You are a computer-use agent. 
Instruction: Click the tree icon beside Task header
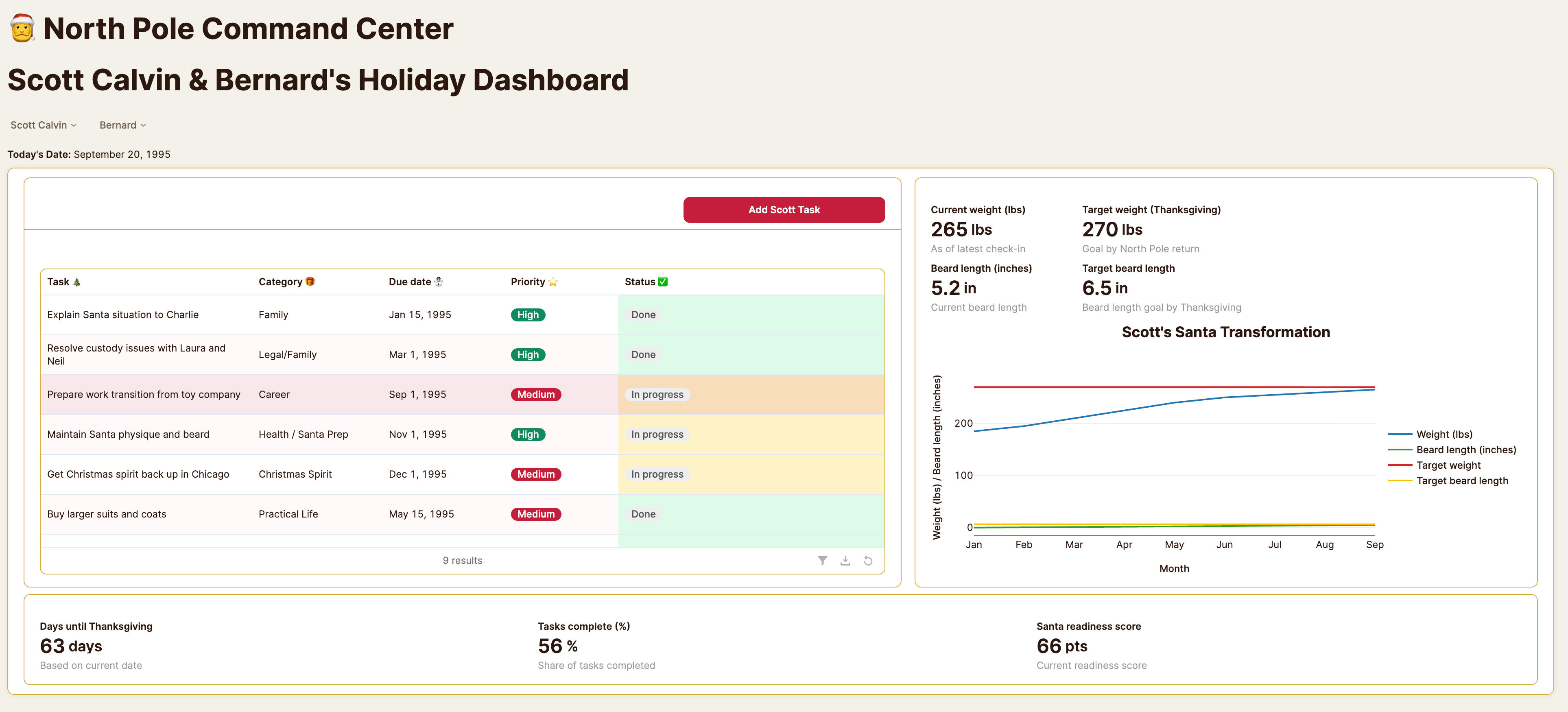tap(77, 282)
